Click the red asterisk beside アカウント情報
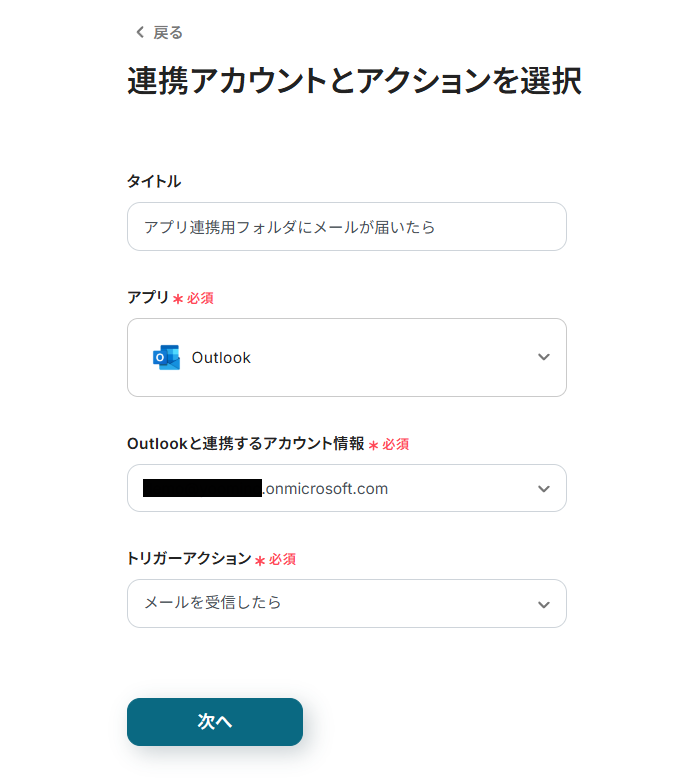Image resolution: width=686 pixels, height=783 pixels. click(x=374, y=445)
